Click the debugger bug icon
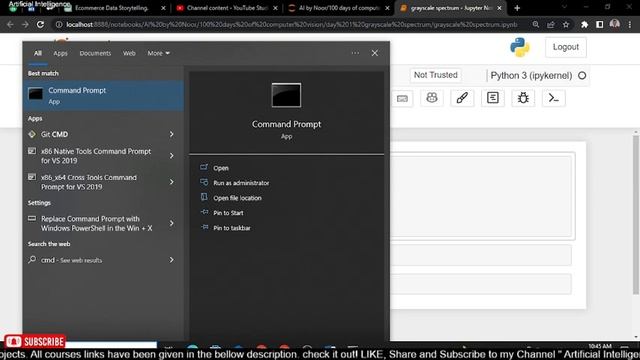The width and height of the screenshot is (640, 360). coord(523,98)
